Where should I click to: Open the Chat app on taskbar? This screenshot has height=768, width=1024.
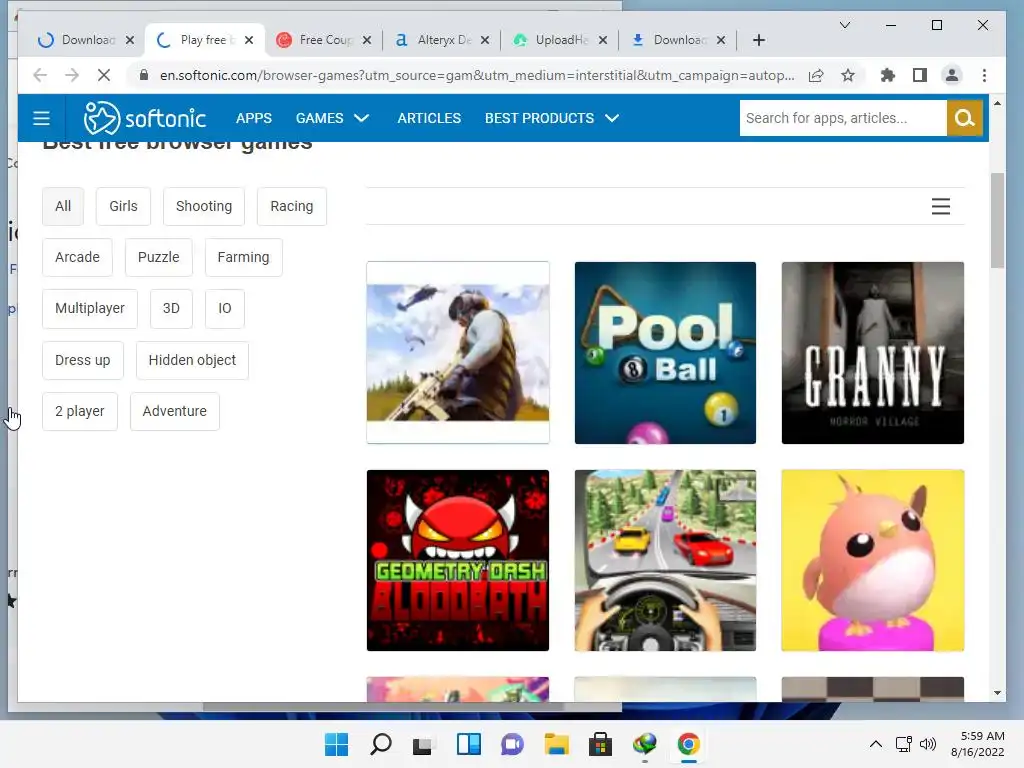(512, 744)
